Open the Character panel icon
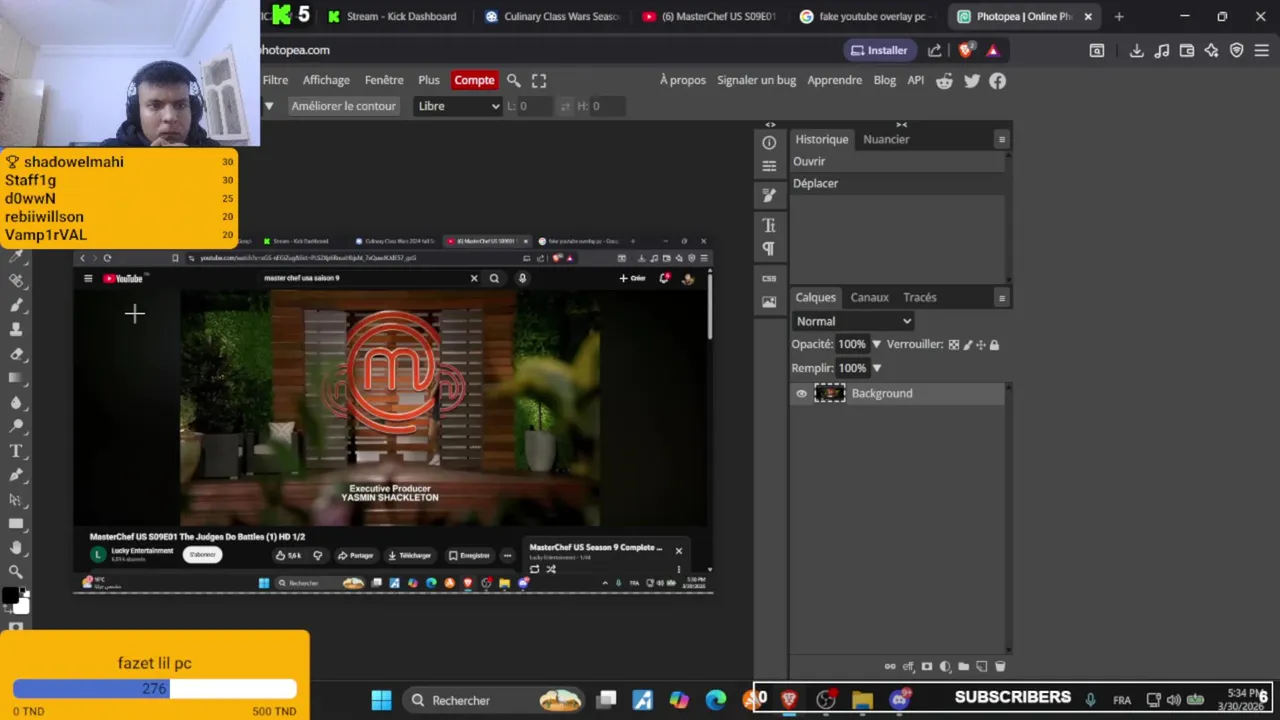 (769, 225)
